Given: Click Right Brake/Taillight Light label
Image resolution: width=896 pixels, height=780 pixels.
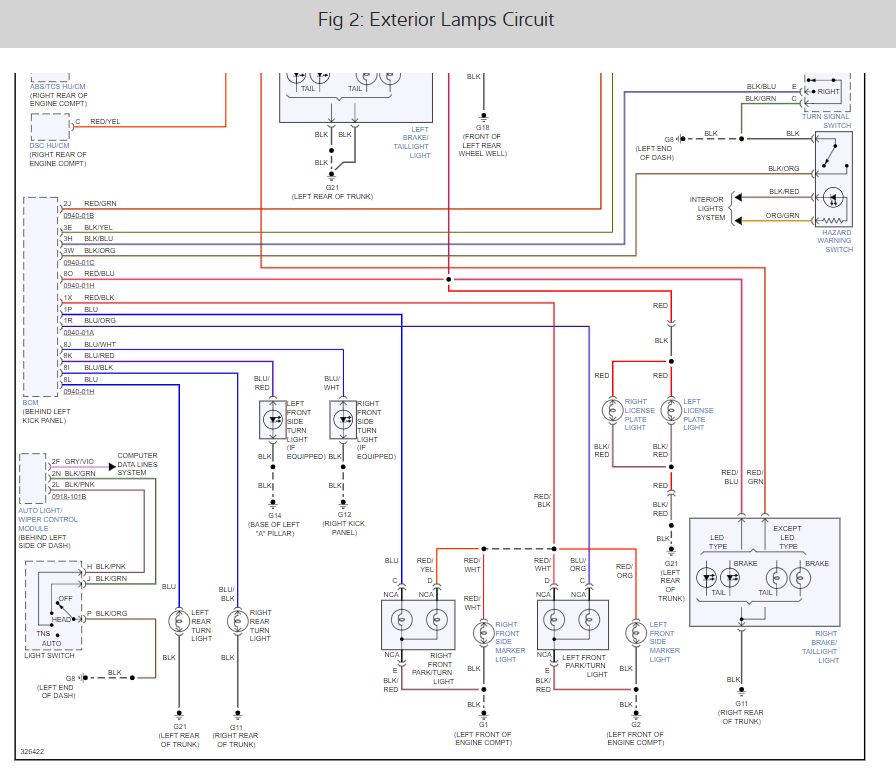Looking at the screenshot, I should coord(820,647).
